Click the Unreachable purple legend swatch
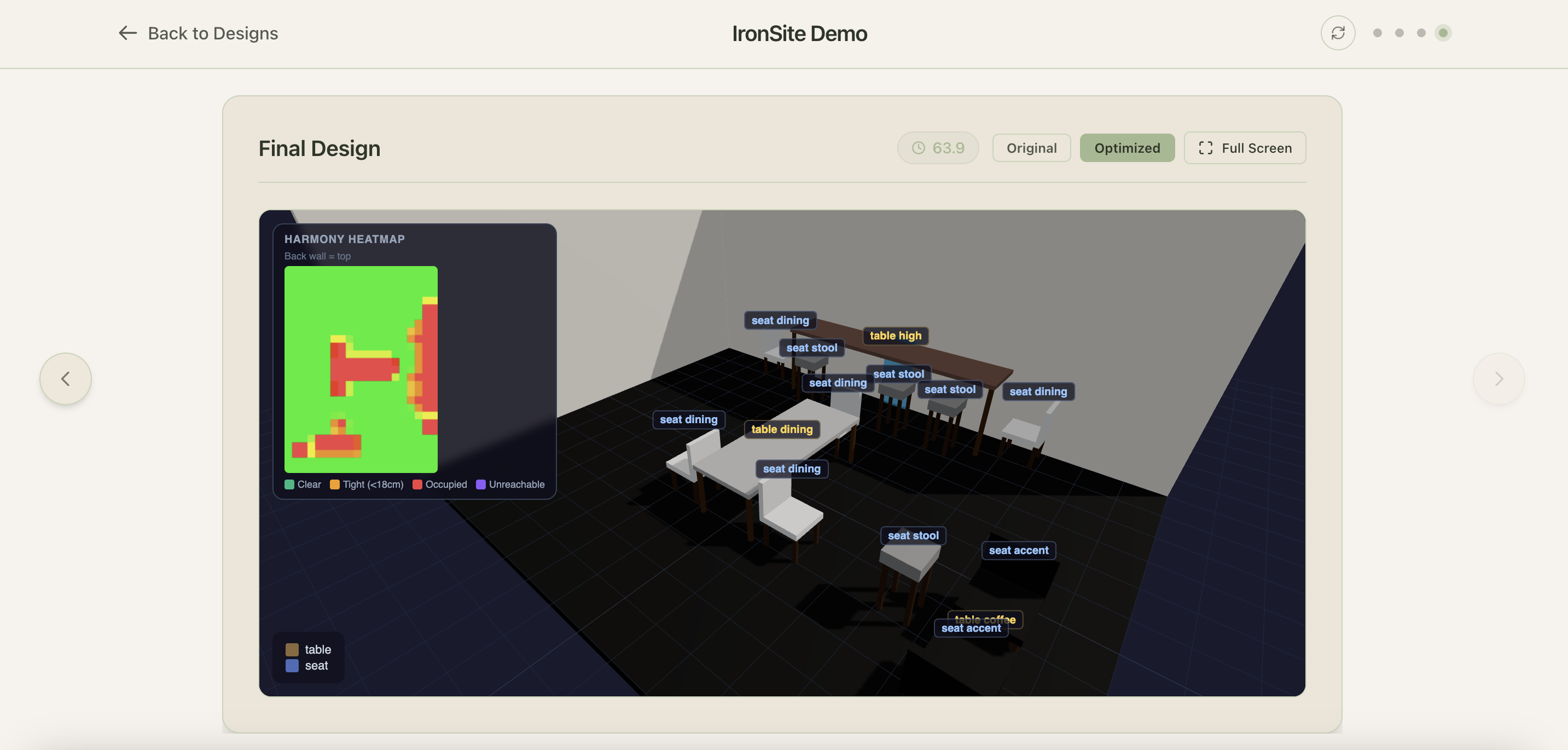1568x750 pixels. (480, 484)
